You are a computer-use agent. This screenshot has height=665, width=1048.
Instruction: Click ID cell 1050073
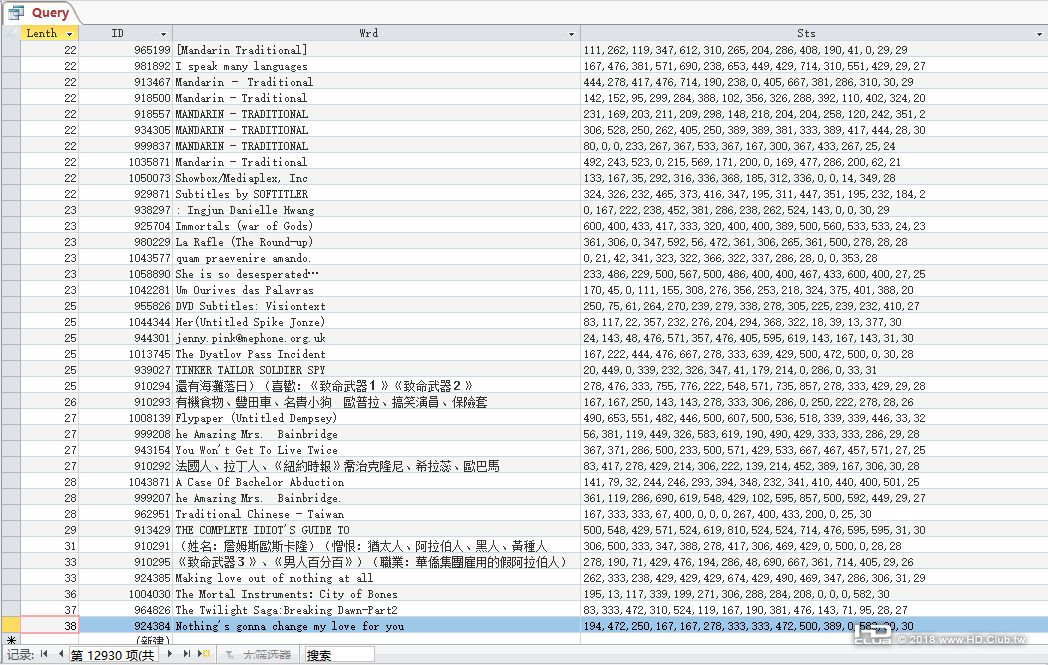click(126, 178)
